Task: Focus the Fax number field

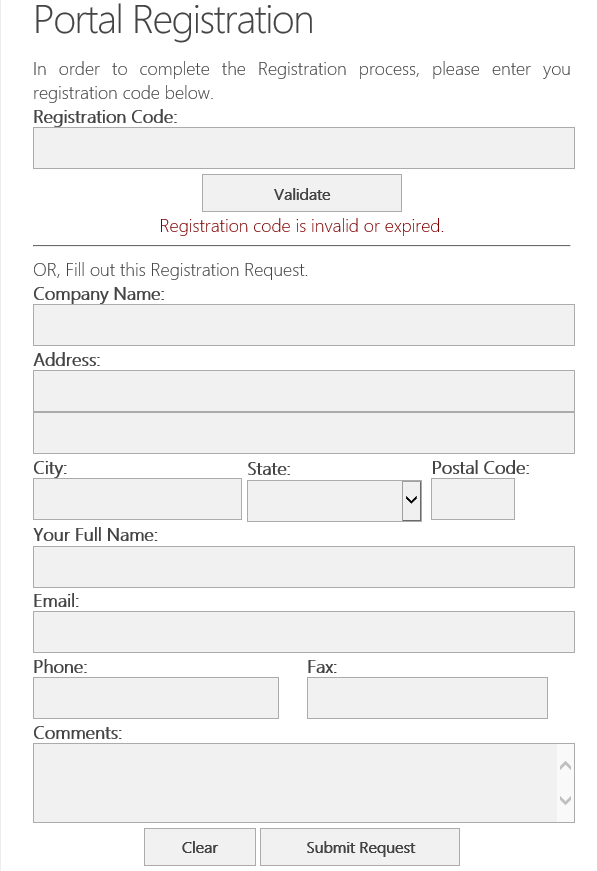Action: [x=427, y=698]
